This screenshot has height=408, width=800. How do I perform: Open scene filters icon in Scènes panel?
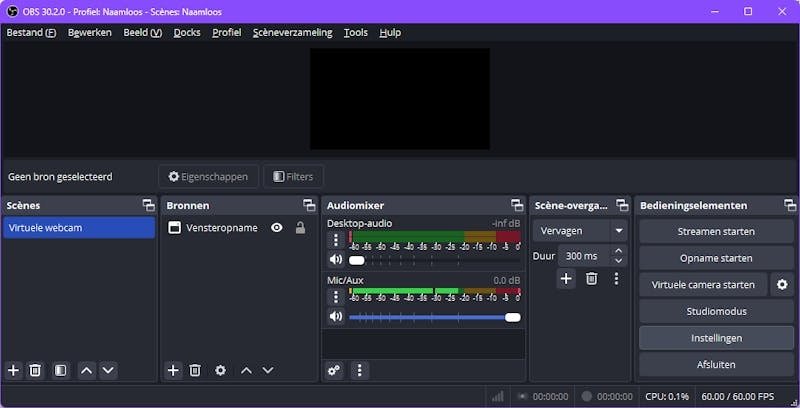60,370
